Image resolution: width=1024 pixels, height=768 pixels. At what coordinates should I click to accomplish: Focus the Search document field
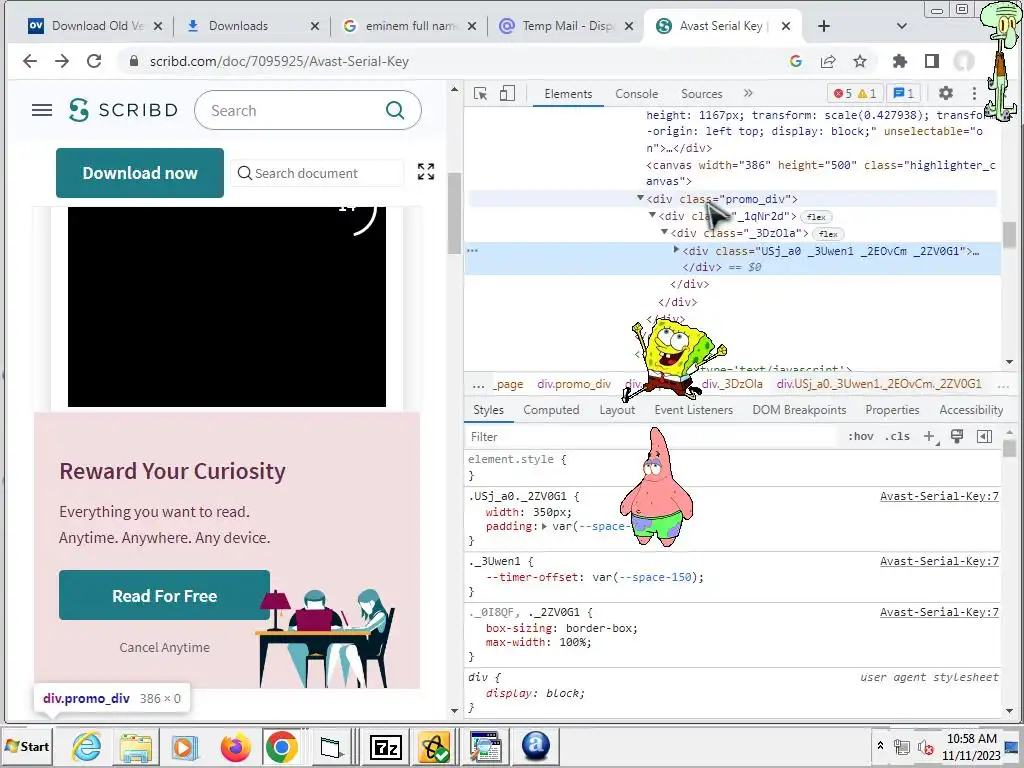tap(317, 173)
